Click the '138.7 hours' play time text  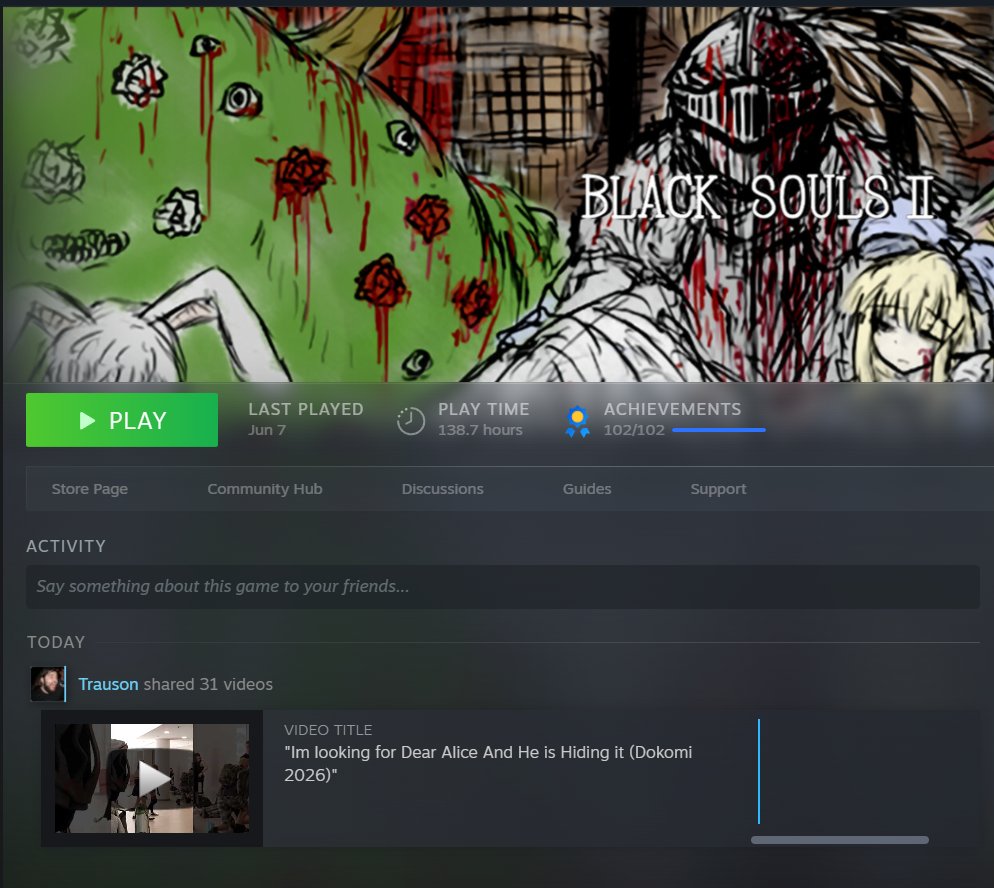[x=481, y=430]
